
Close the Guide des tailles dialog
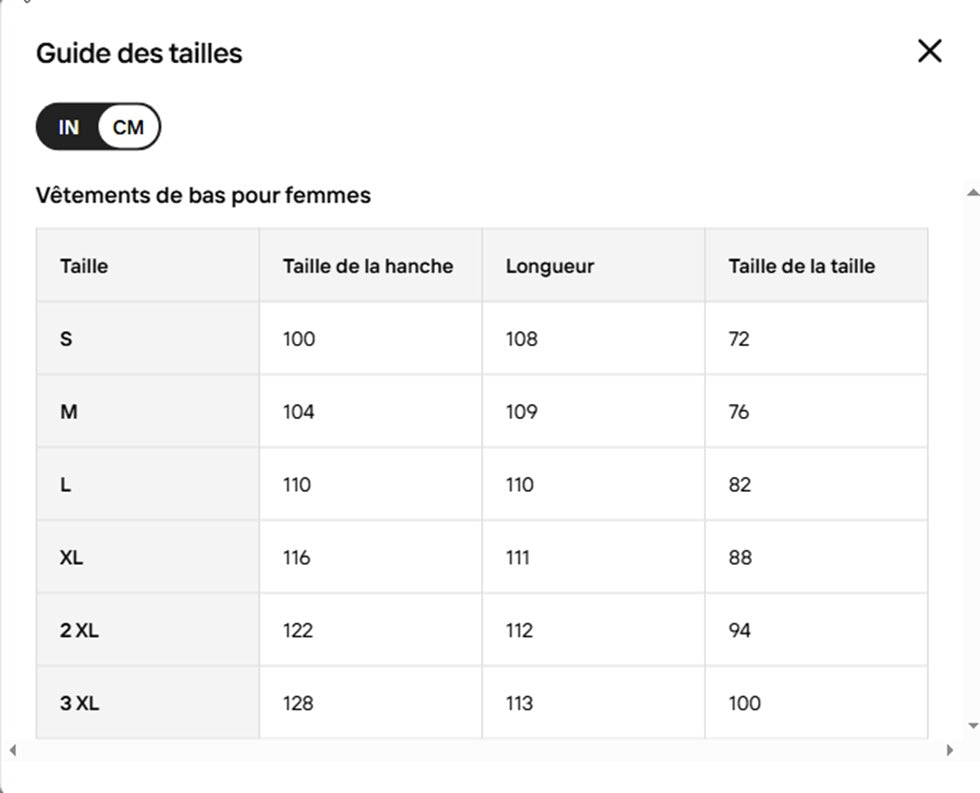(x=930, y=51)
